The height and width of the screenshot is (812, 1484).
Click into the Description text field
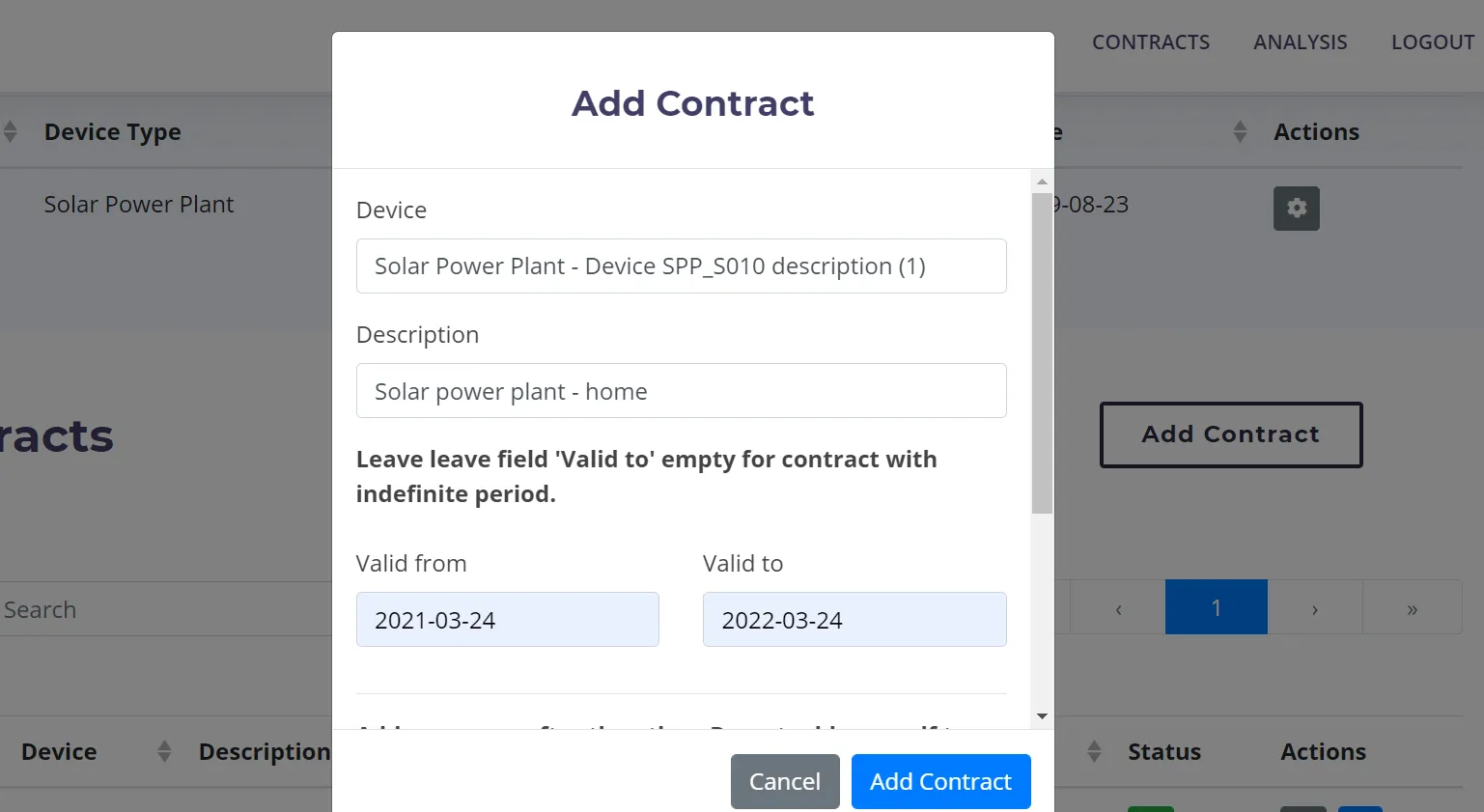[x=681, y=391]
